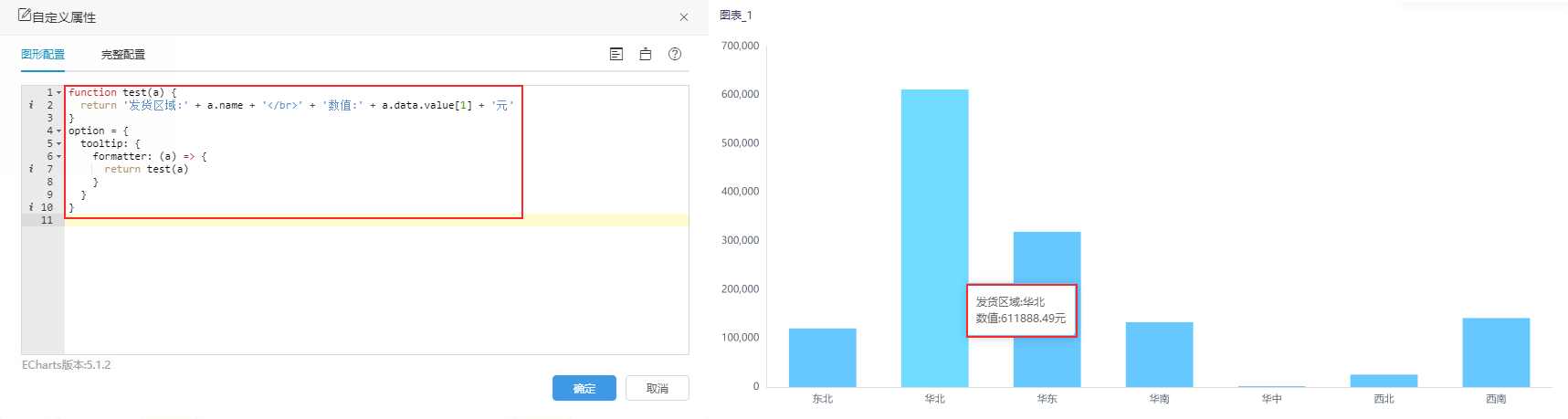Open the help question mark icon

coord(675,54)
